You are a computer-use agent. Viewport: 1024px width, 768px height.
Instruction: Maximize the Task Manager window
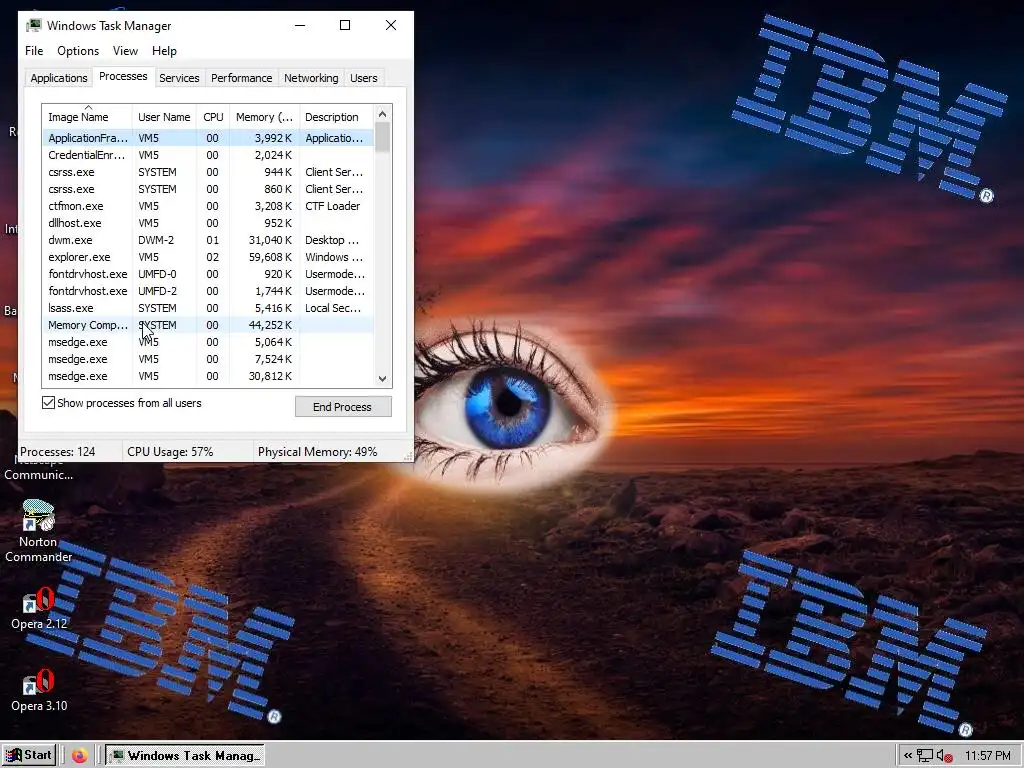tap(345, 25)
